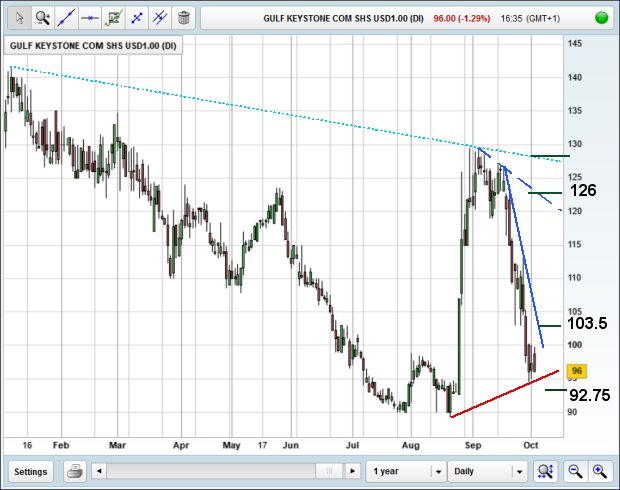
Task: Click the 96.00 (-1.29%) price text
Action: [x=461, y=19]
